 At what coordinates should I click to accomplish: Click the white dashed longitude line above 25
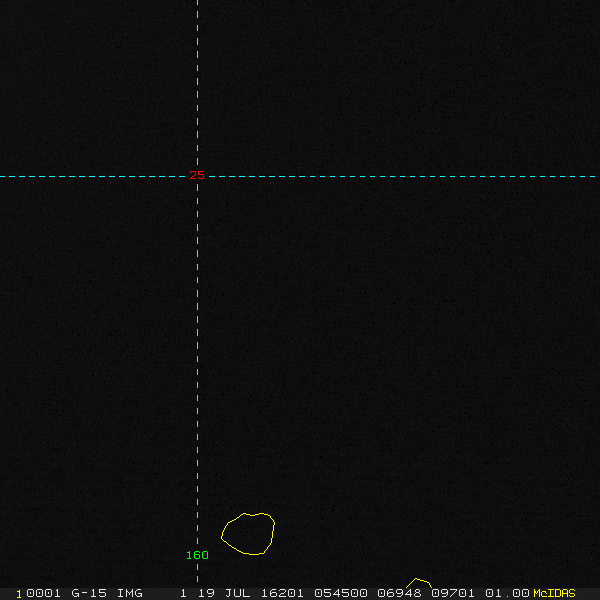coord(197,80)
